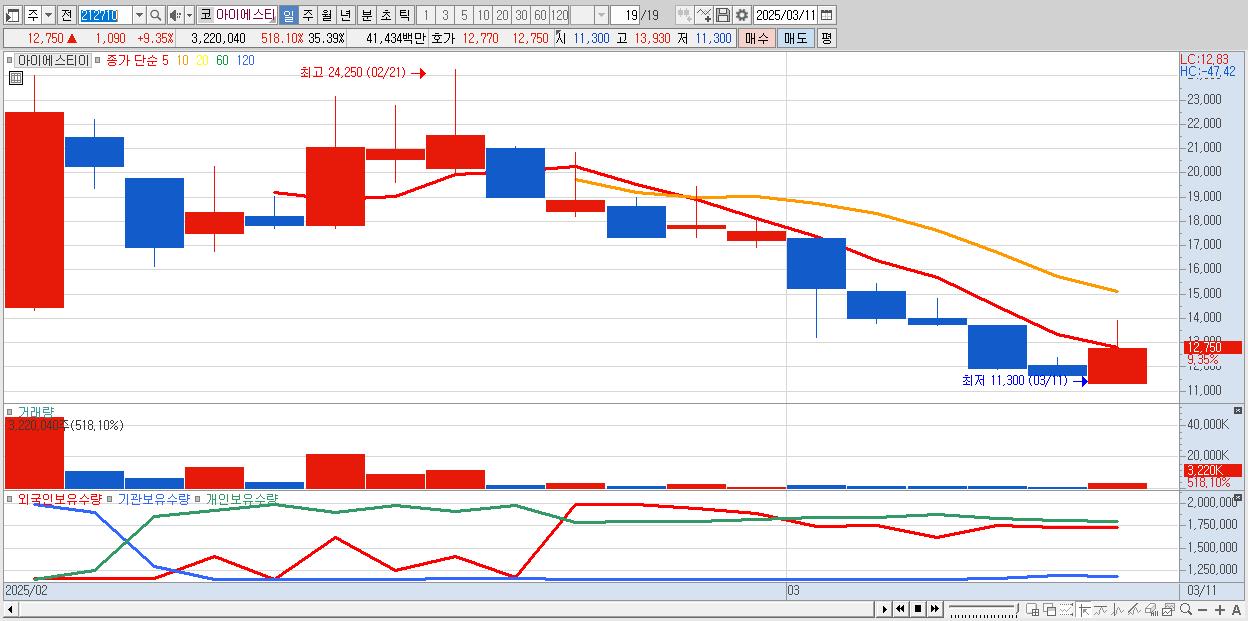Select the 틱 tick chart period
This screenshot has width=1248, height=621.
404,15
